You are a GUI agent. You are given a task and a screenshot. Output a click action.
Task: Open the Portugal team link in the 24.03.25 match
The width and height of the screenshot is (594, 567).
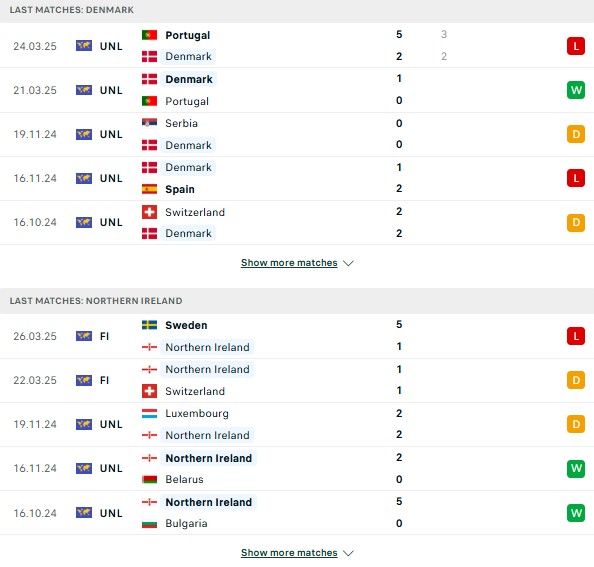tap(188, 35)
